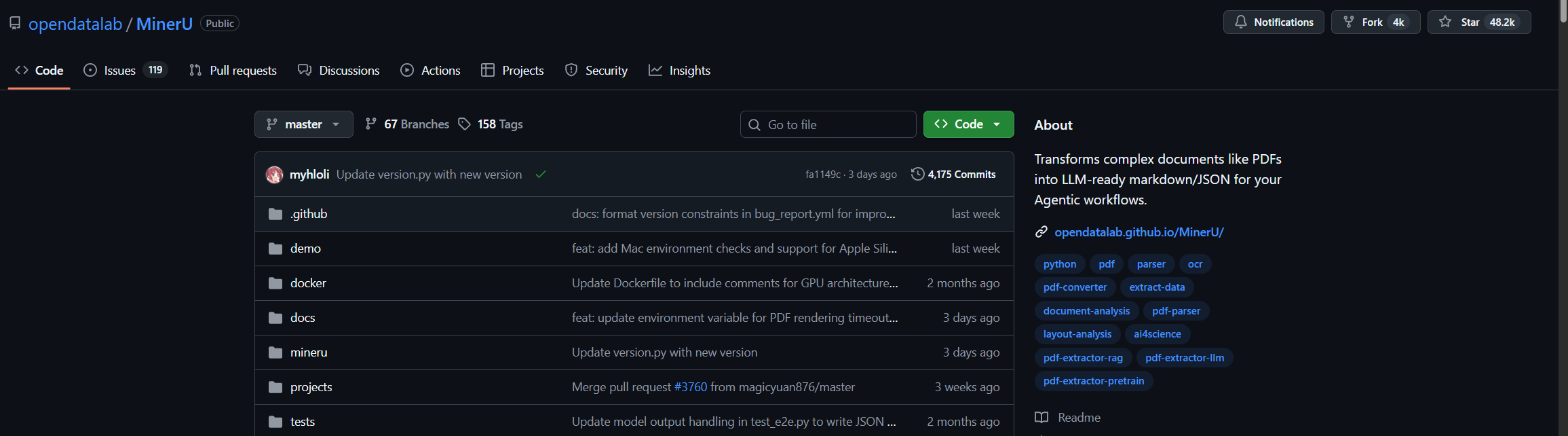Click the repository book icon beside opendatalab

click(x=15, y=23)
